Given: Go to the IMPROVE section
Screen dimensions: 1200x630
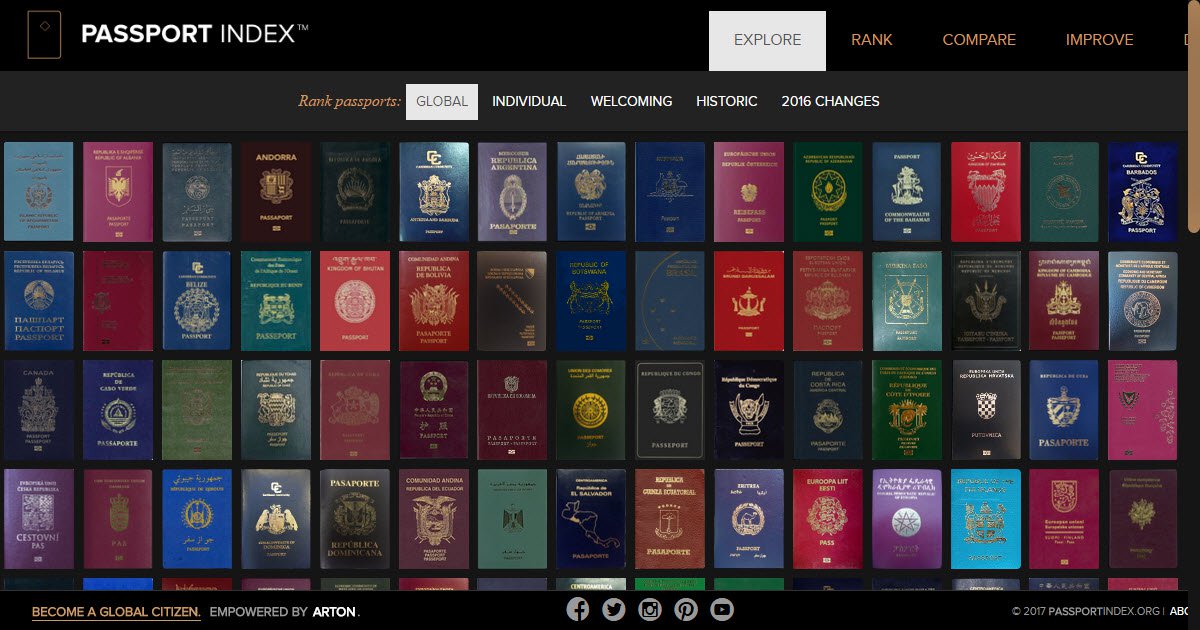Looking at the screenshot, I should (x=1099, y=41).
